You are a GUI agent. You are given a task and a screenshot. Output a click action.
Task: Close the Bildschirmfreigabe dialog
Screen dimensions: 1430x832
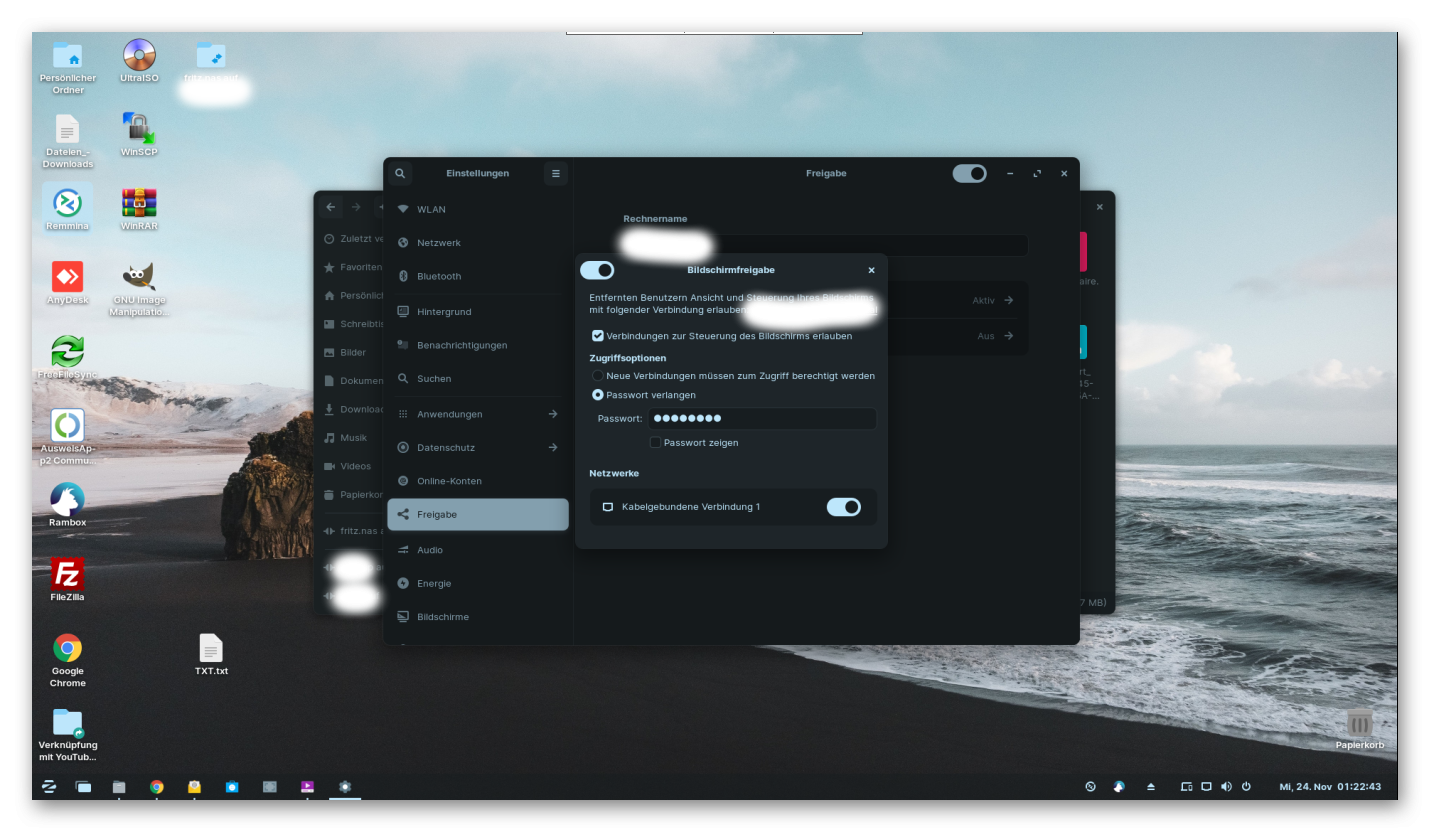871,270
